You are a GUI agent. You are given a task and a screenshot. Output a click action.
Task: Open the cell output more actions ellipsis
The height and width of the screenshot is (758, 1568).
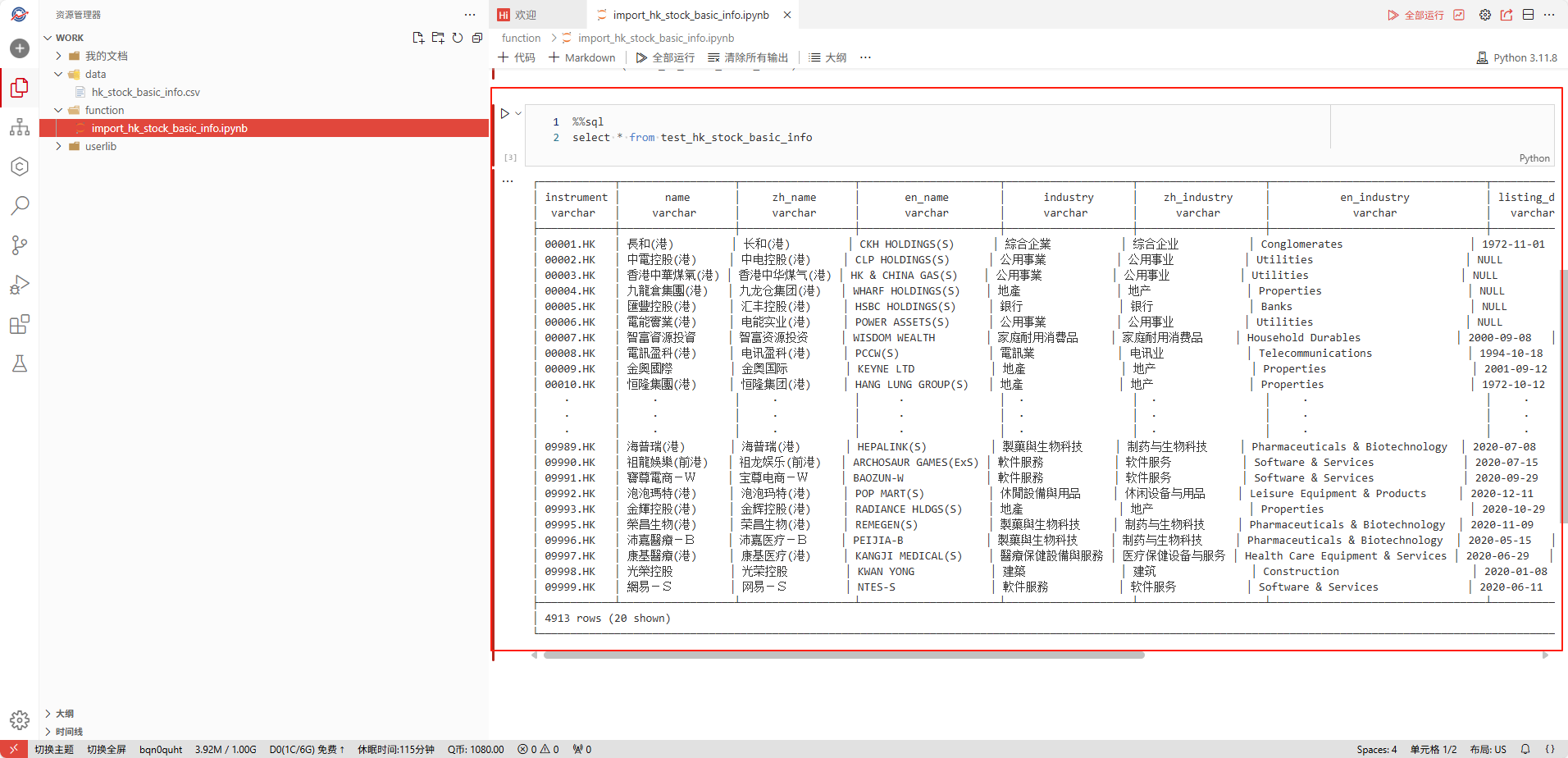pyautogui.click(x=508, y=181)
